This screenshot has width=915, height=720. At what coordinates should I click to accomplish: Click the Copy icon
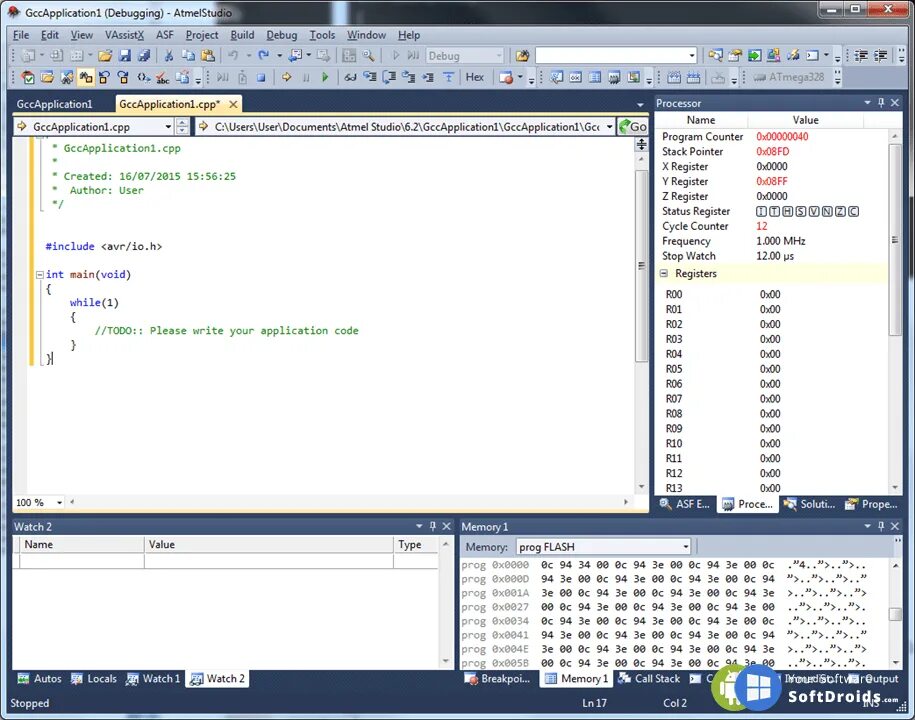188,55
